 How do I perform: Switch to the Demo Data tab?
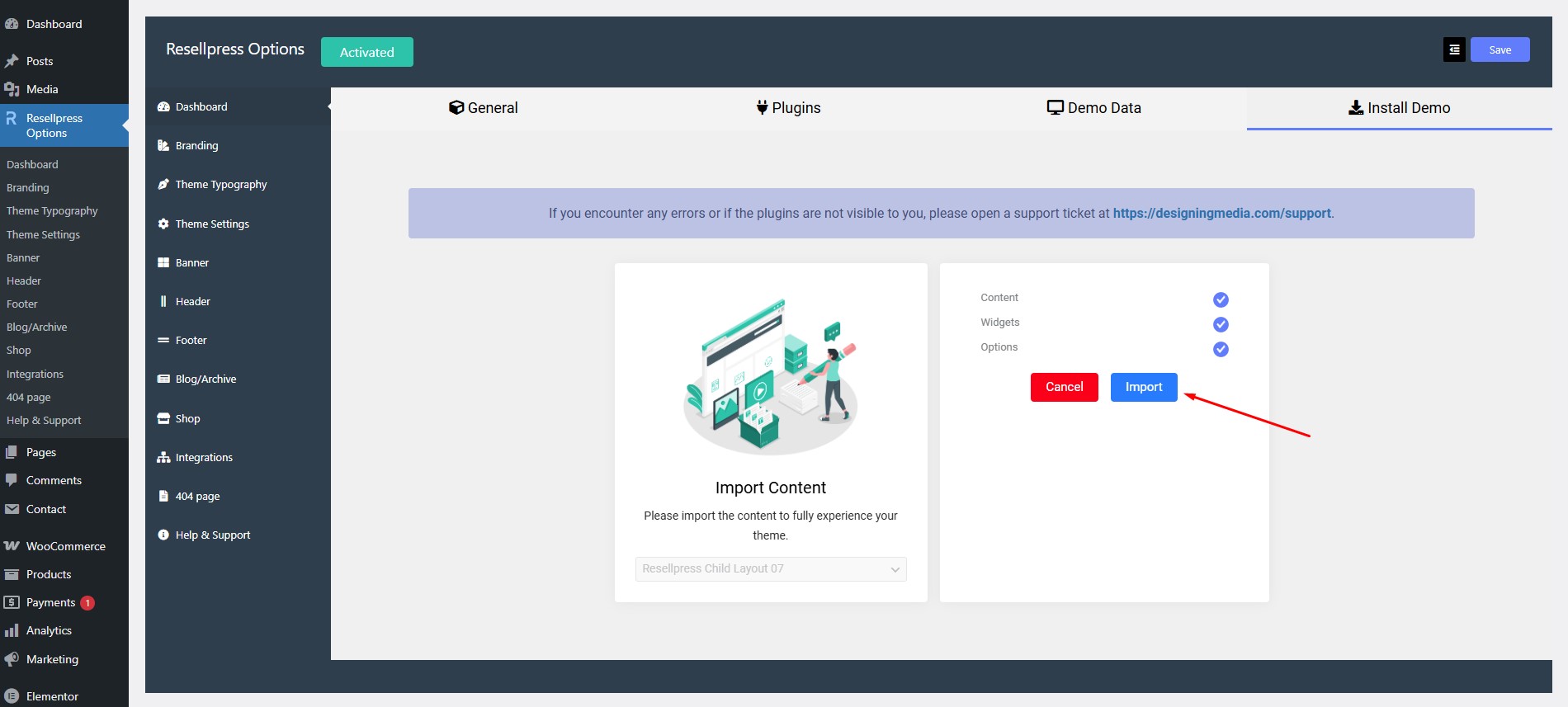click(x=1093, y=108)
